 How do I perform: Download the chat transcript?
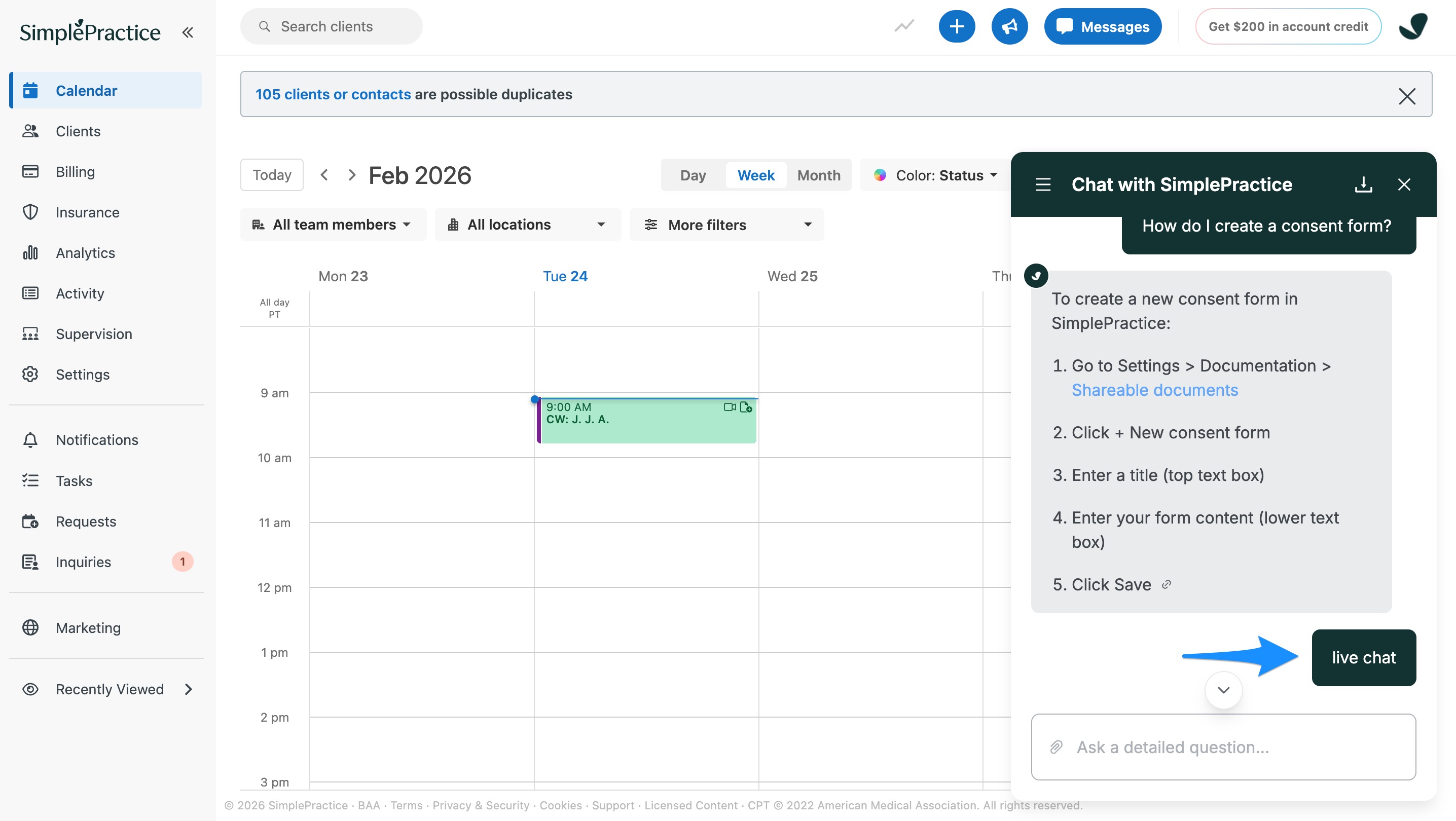(x=1363, y=184)
